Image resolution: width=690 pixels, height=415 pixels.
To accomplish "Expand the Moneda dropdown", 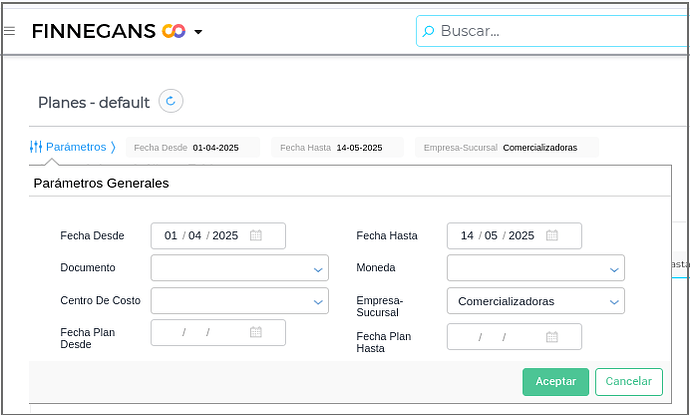I will 614,269.
